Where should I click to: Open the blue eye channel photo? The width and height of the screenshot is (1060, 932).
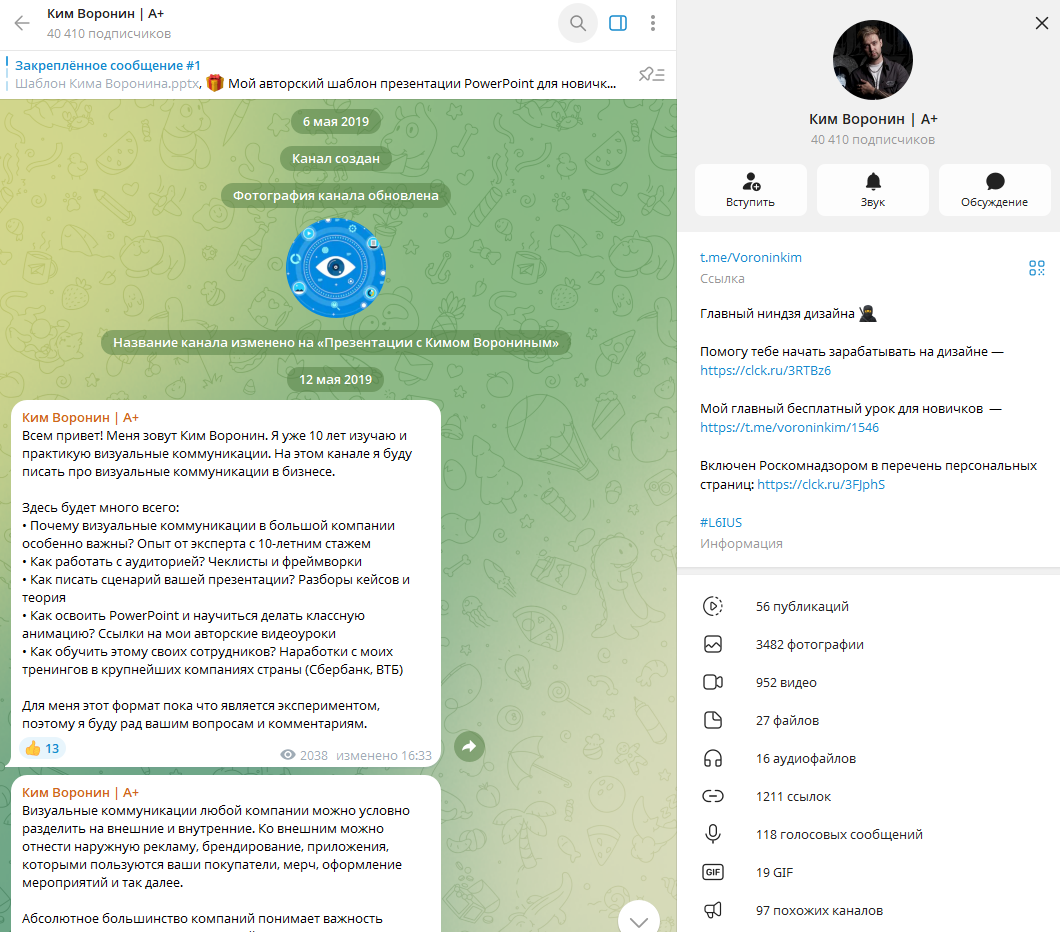336,268
